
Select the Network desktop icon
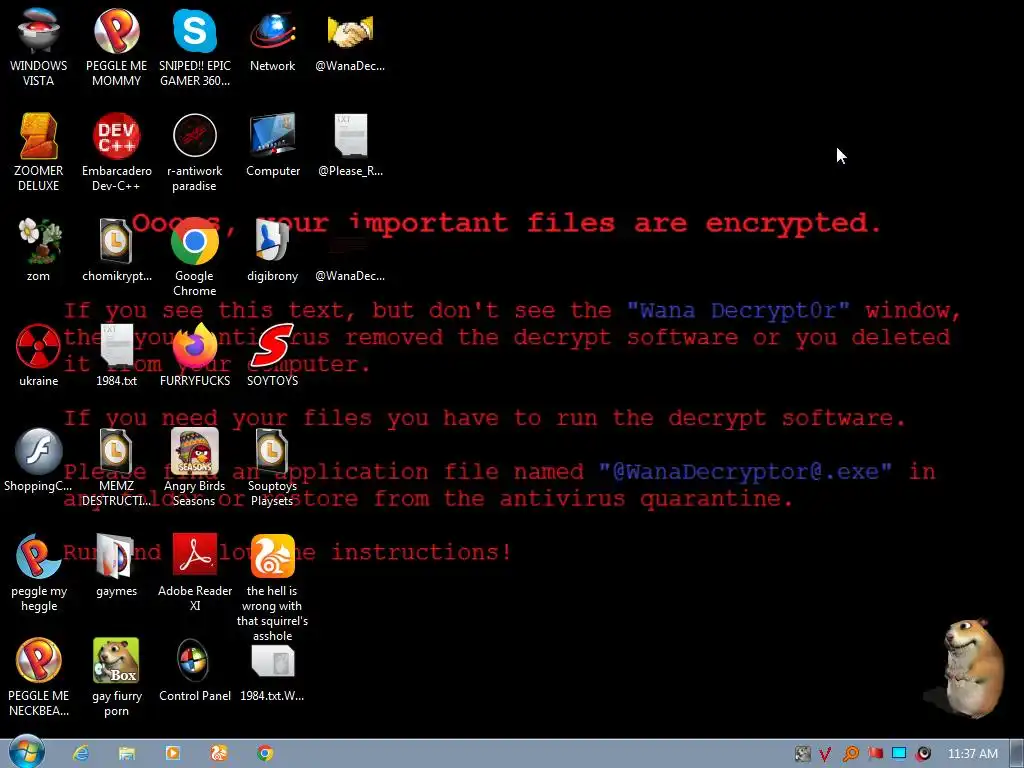272,40
